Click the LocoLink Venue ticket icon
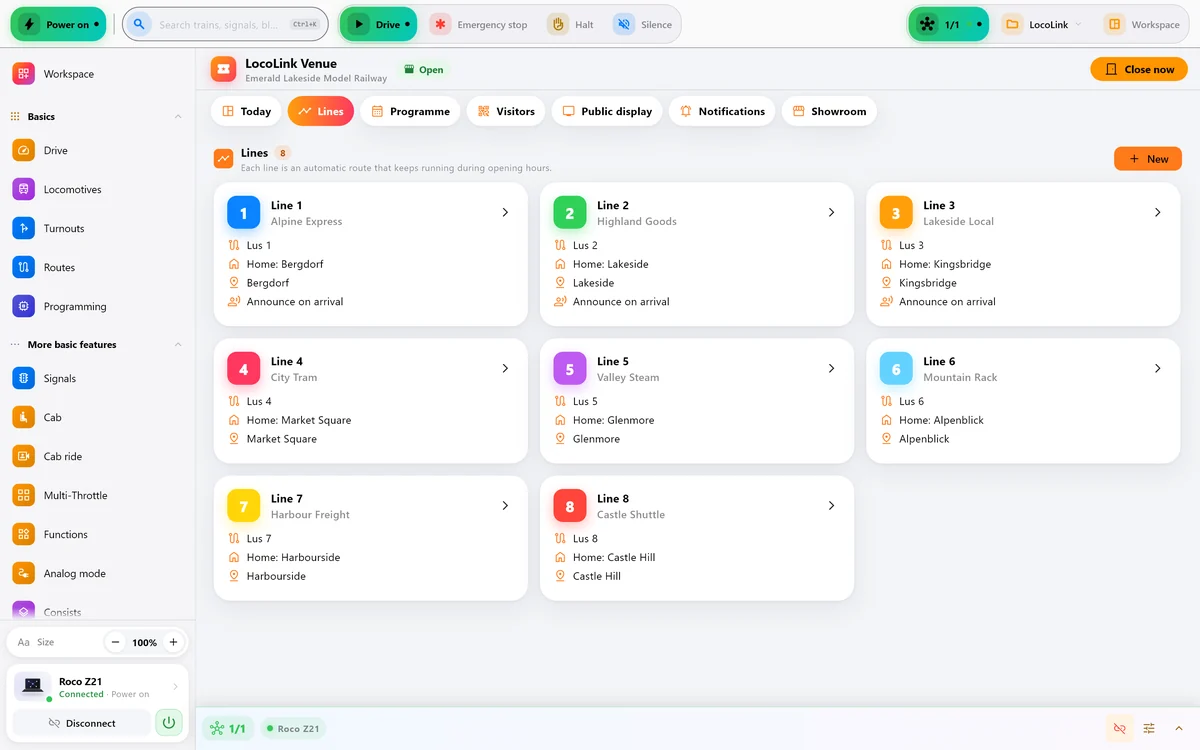This screenshot has height=750, width=1200. (x=224, y=69)
